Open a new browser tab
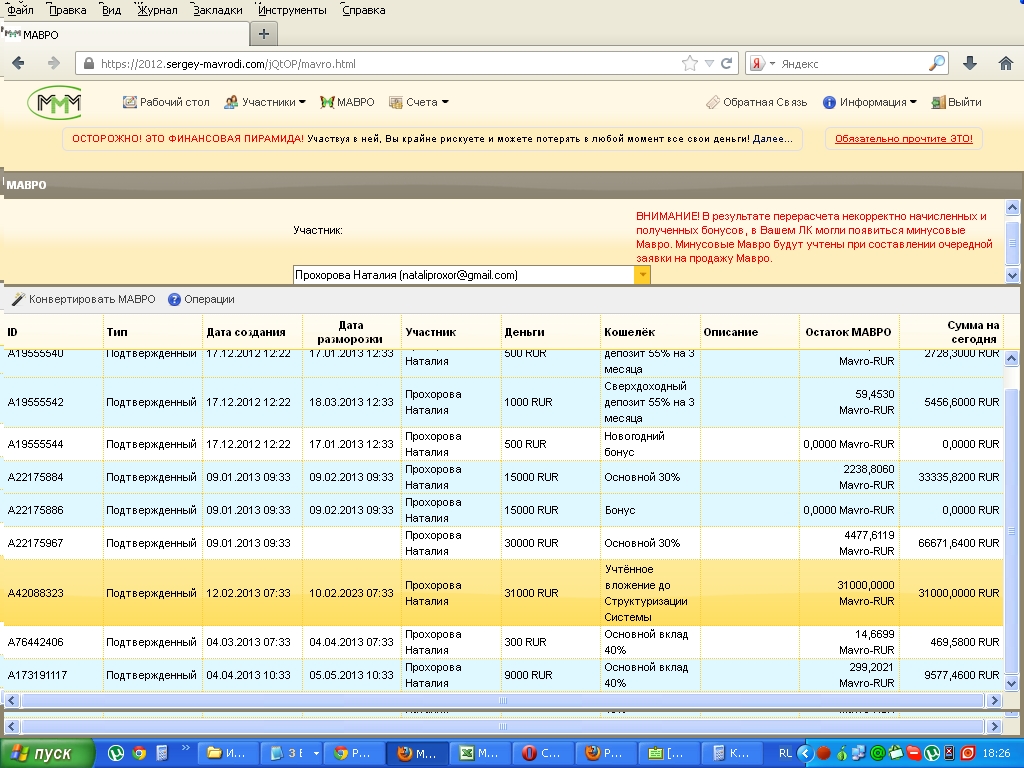This screenshot has width=1024, height=768. 264,34
